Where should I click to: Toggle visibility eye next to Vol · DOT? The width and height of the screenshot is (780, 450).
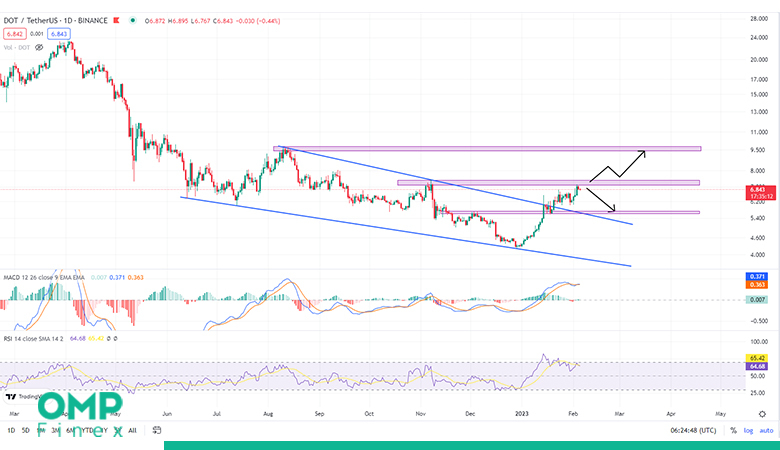[x=39, y=48]
